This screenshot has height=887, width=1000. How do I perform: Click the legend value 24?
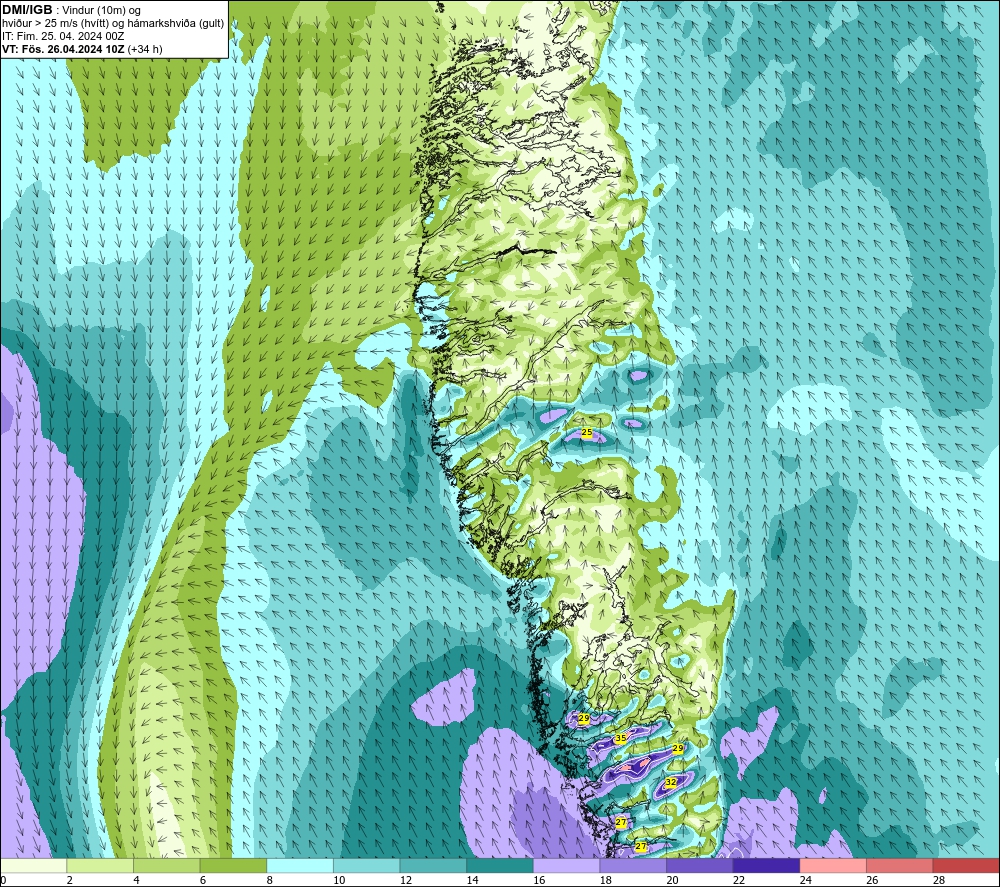click(805, 880)
